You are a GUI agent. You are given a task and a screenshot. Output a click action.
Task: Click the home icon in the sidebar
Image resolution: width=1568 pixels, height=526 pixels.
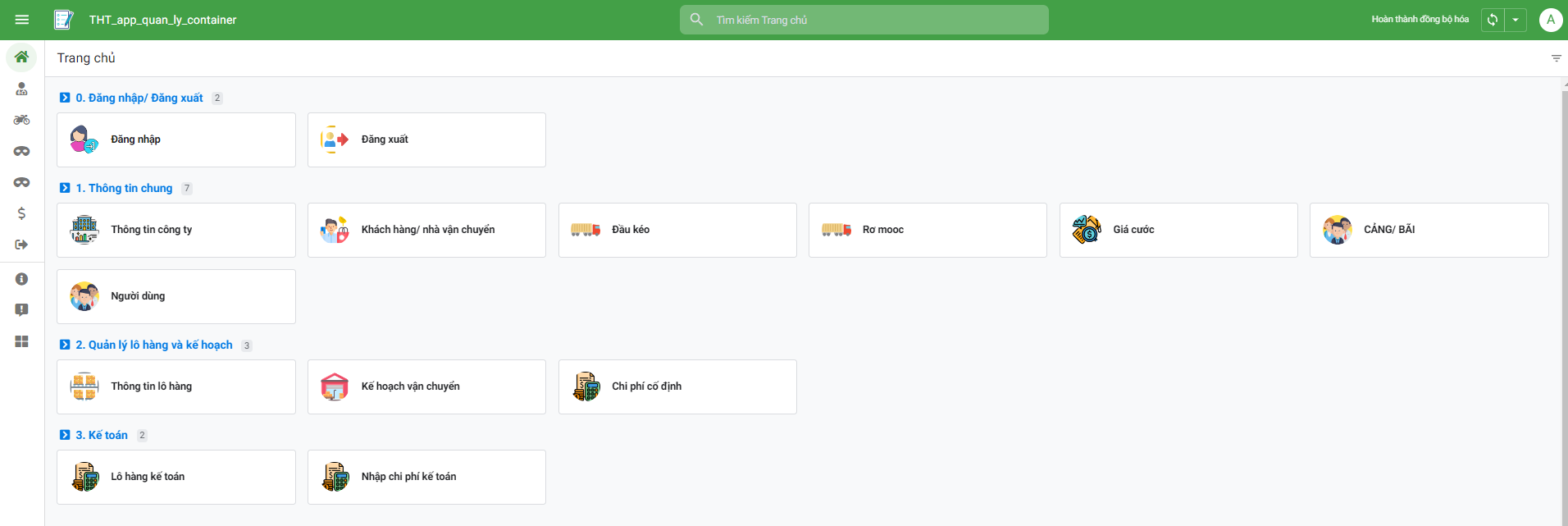[22, 57]
